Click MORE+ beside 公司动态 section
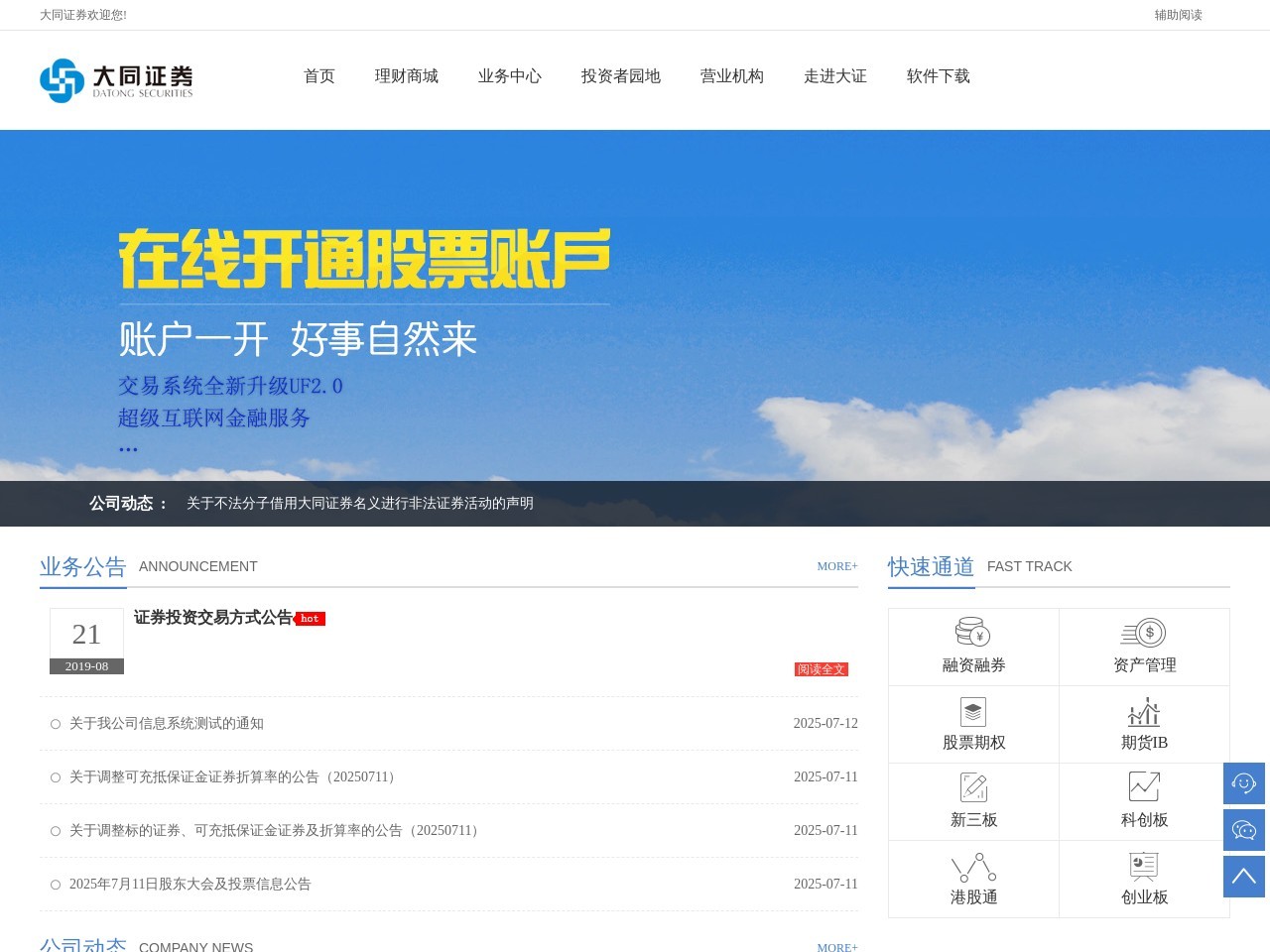1270x952 pixels. click(837, 947)
